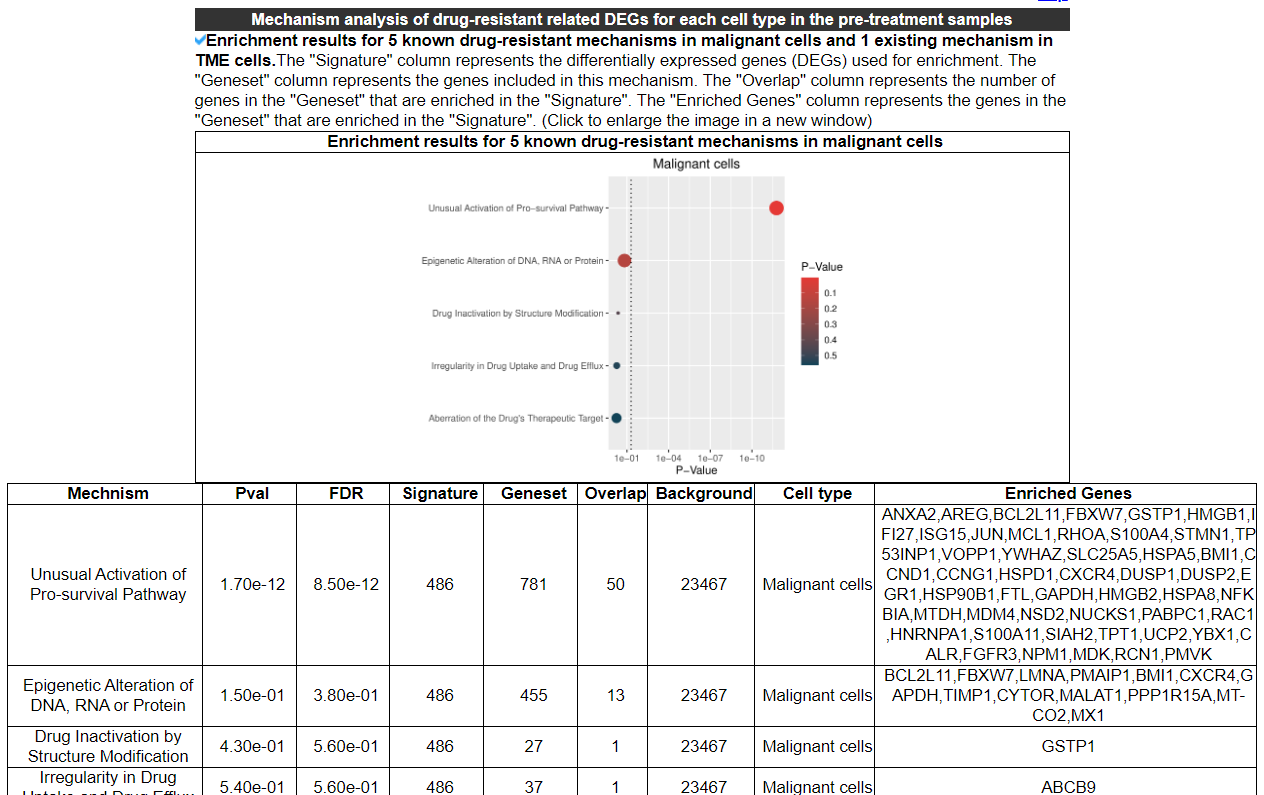Screen dimensions: 1264x795
Task: Select the Overlap column header
Action: [615, 493]
